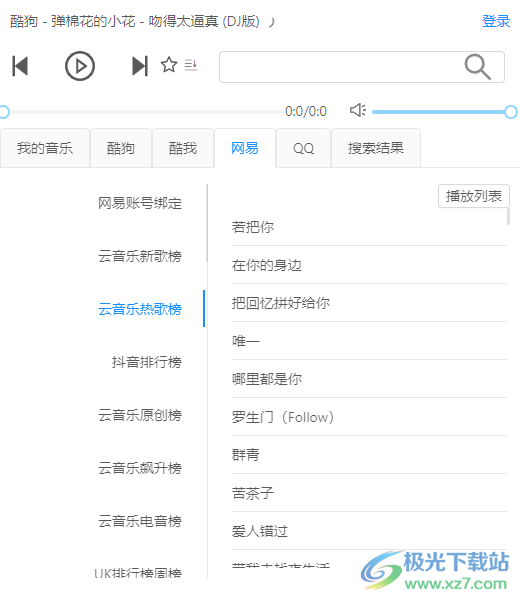
Task: Skip to the next track
Action: point(140,66)
